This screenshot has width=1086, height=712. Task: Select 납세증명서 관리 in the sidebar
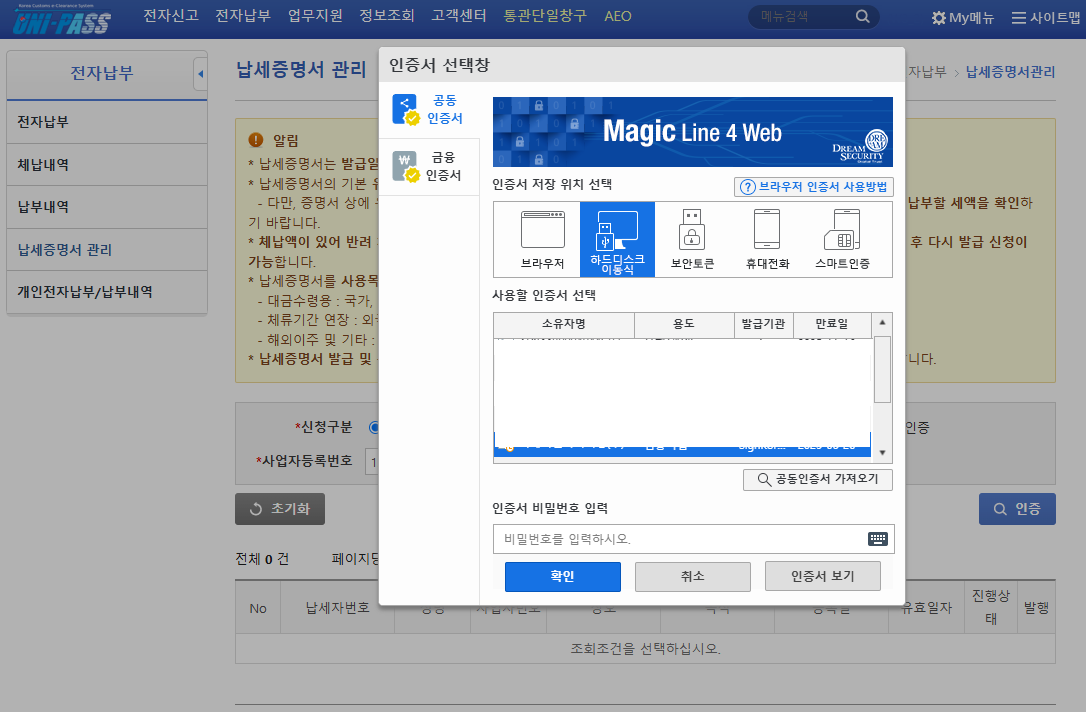107,249
